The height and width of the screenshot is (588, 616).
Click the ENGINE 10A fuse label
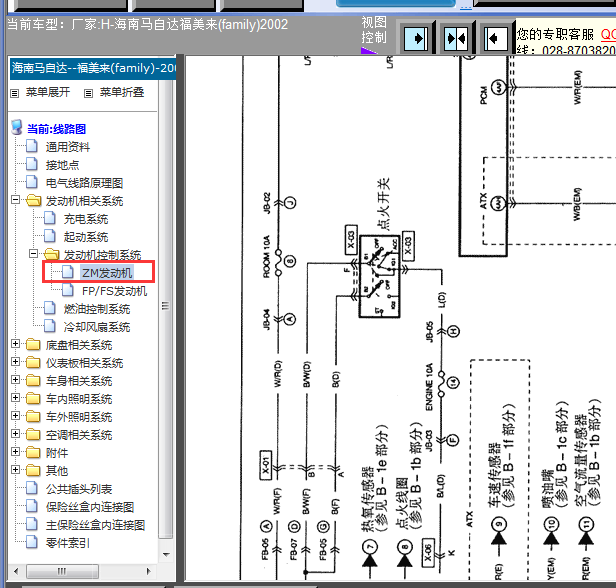pyautogui.click(x=429, y=387)
